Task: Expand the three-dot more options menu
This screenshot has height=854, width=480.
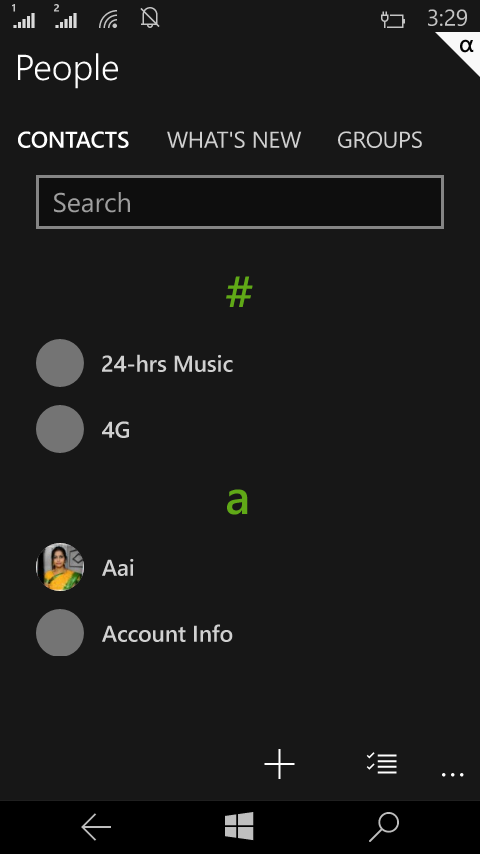Action: pos(452,774)
